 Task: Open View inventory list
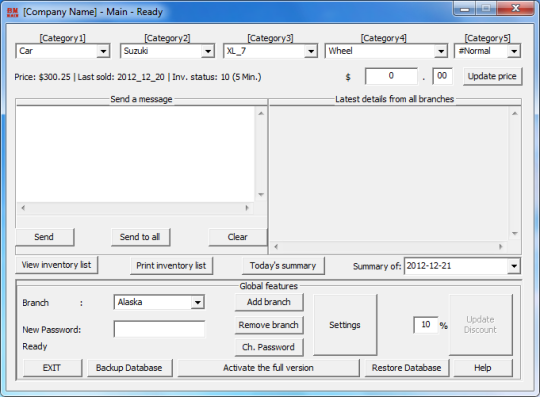click(x=56, y=265)
